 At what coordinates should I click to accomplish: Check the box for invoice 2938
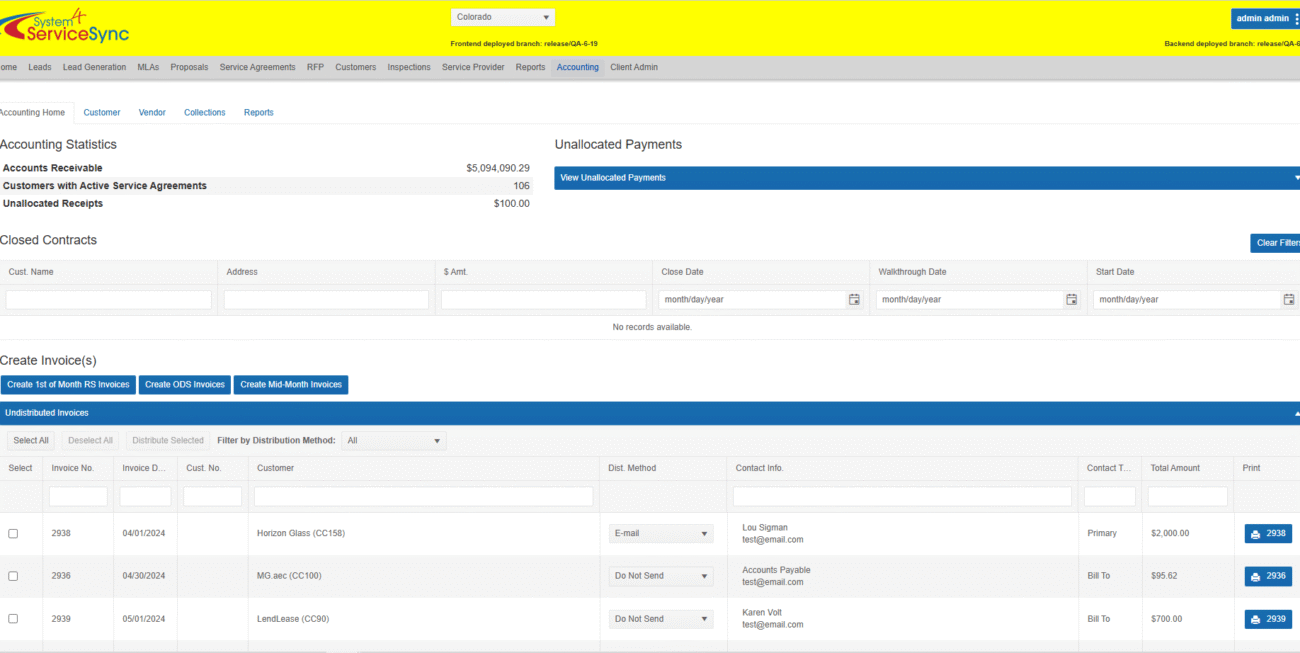click(x=13, y=534)
